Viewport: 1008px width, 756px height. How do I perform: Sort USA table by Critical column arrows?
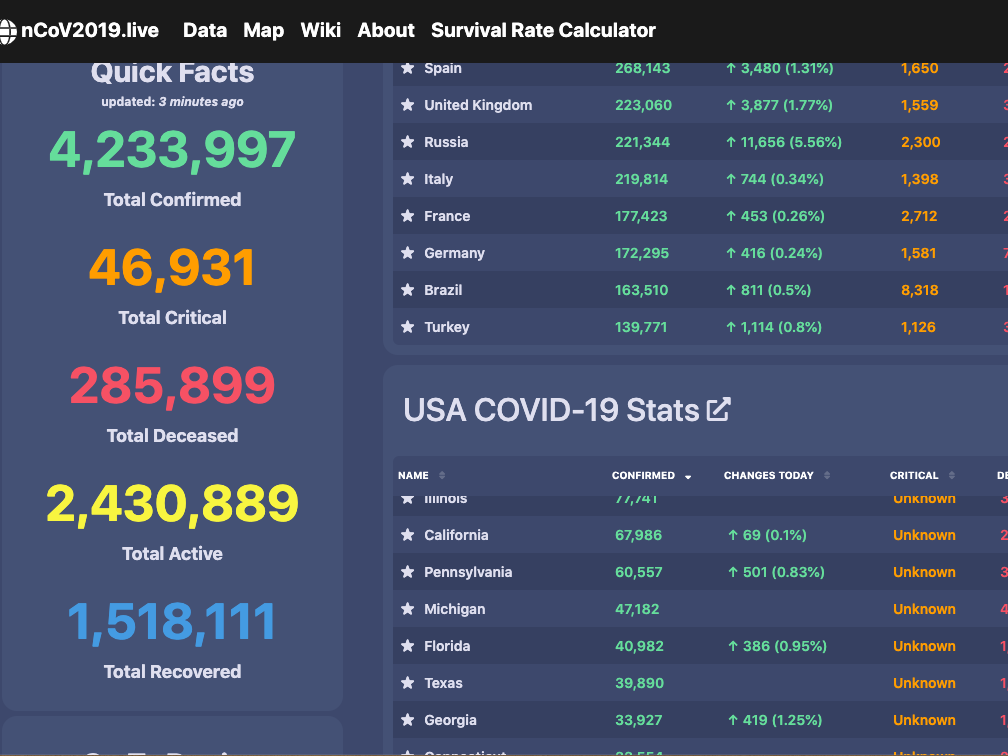click(952, 476)
